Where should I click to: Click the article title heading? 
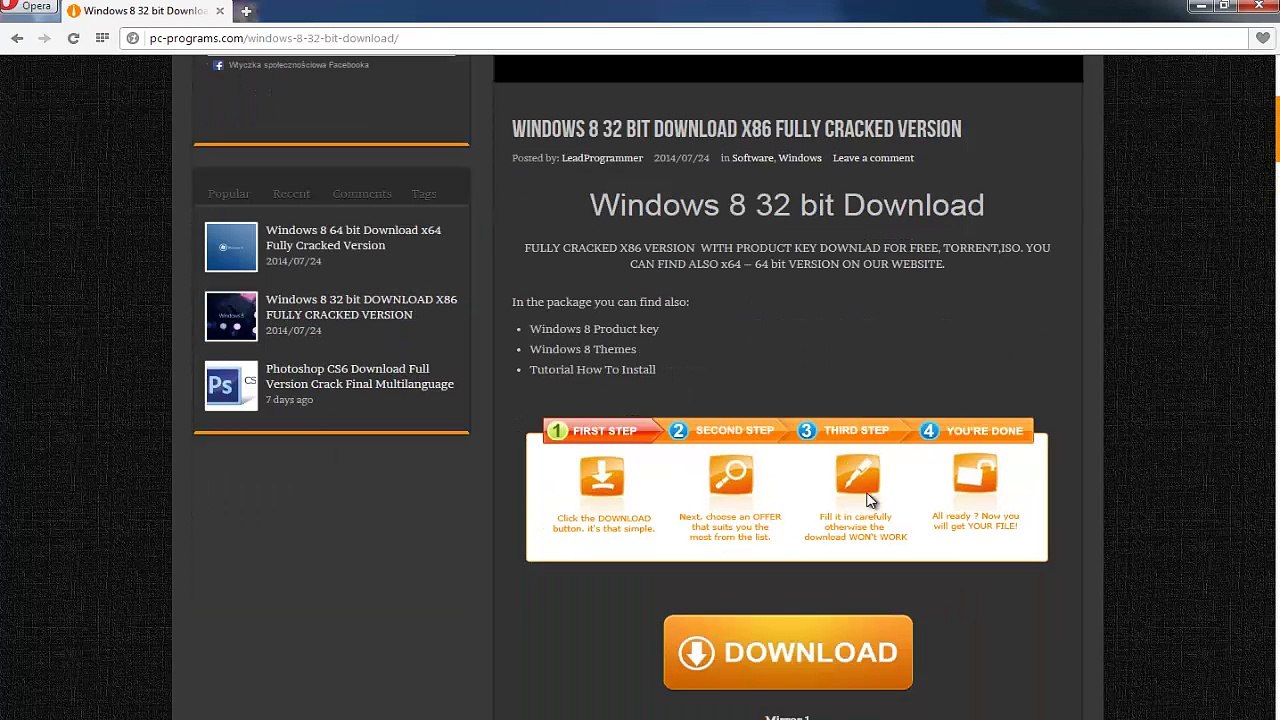click(737, 129)
